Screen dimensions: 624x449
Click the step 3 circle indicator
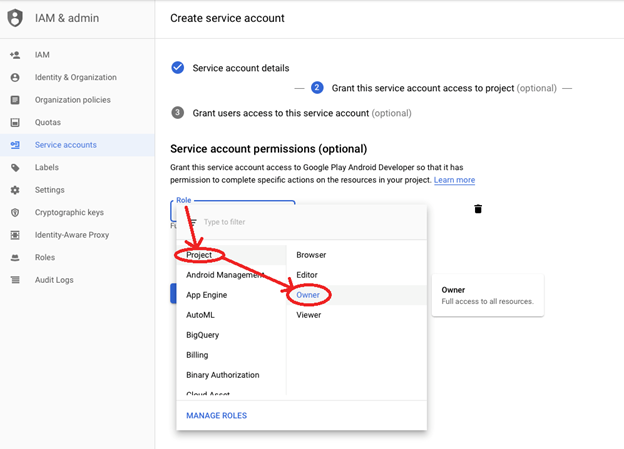[x=177, y=113]
